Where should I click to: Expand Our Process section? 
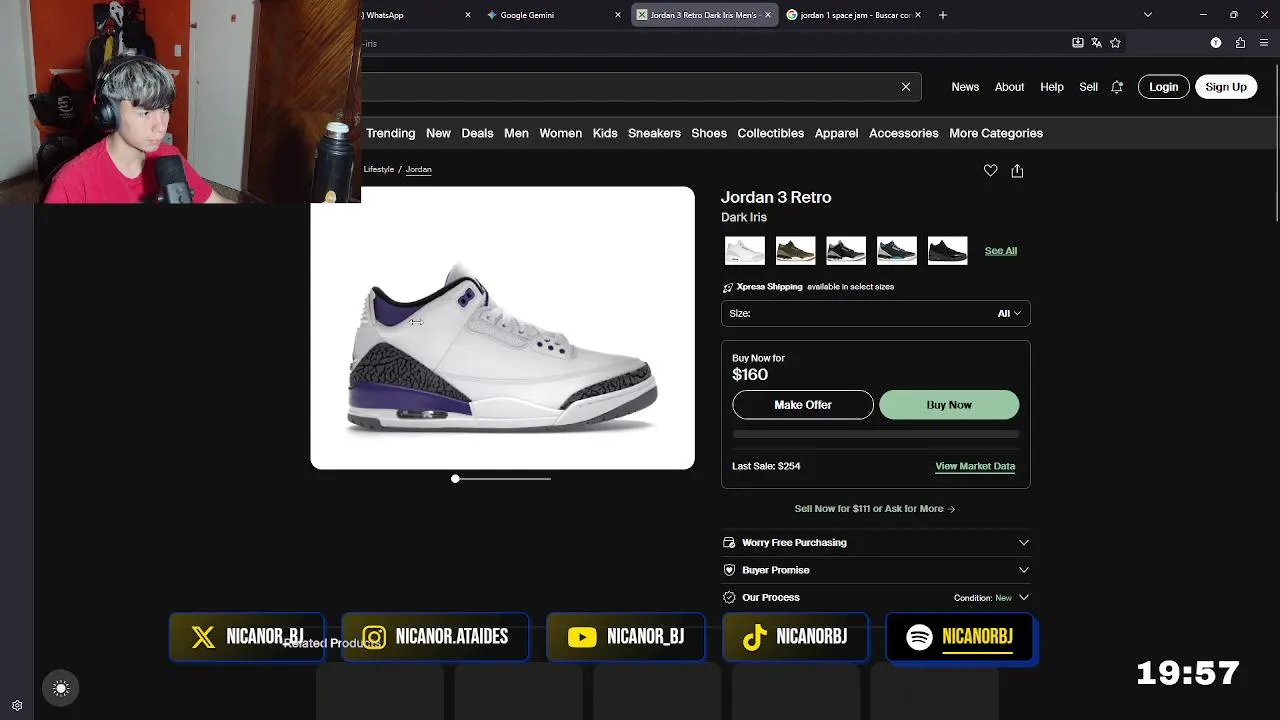(876, 597)
